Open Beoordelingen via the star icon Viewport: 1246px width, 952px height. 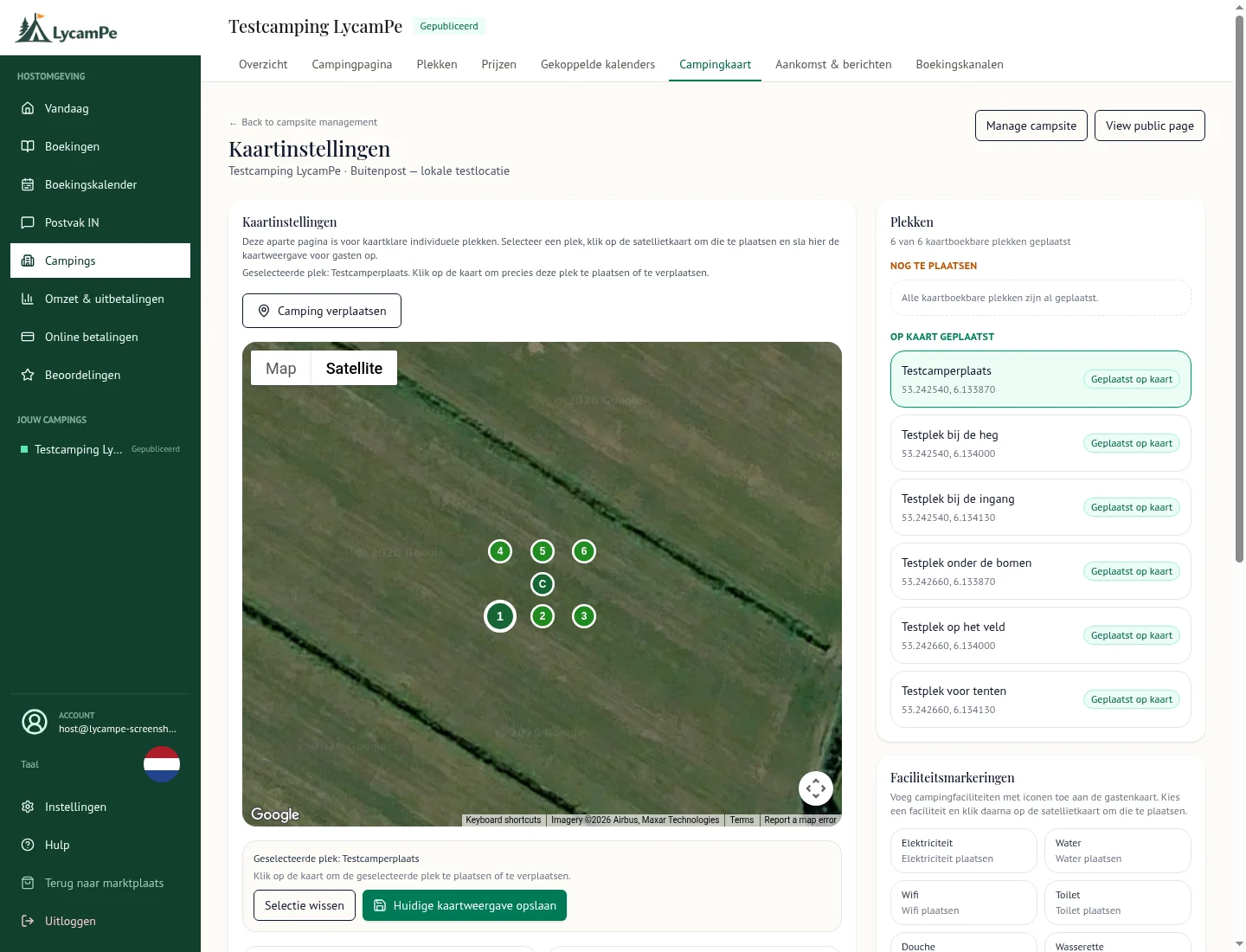pyautogui.click(x=28, y=375)
